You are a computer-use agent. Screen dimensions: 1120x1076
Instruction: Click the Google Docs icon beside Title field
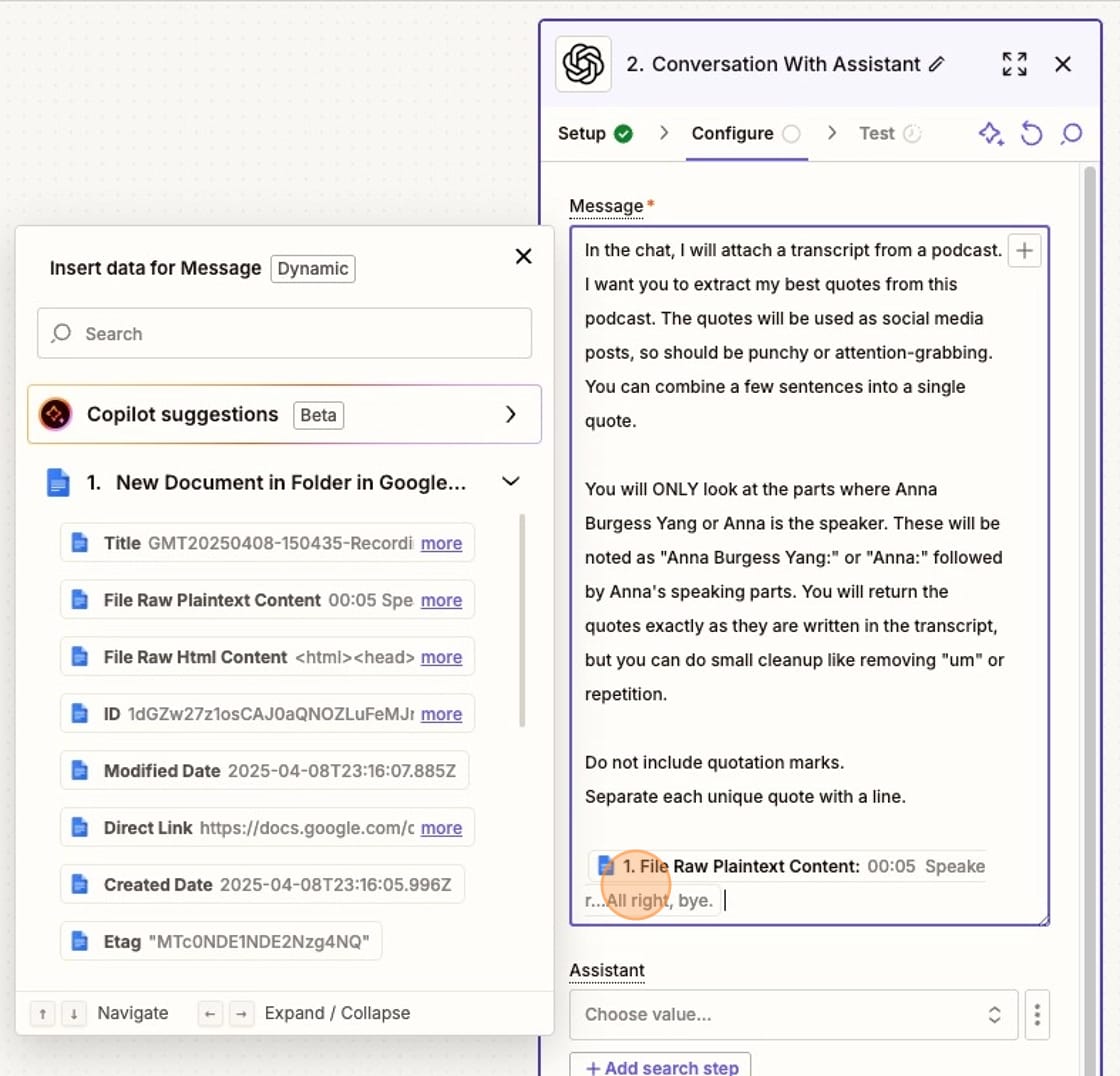coord(79,543)
